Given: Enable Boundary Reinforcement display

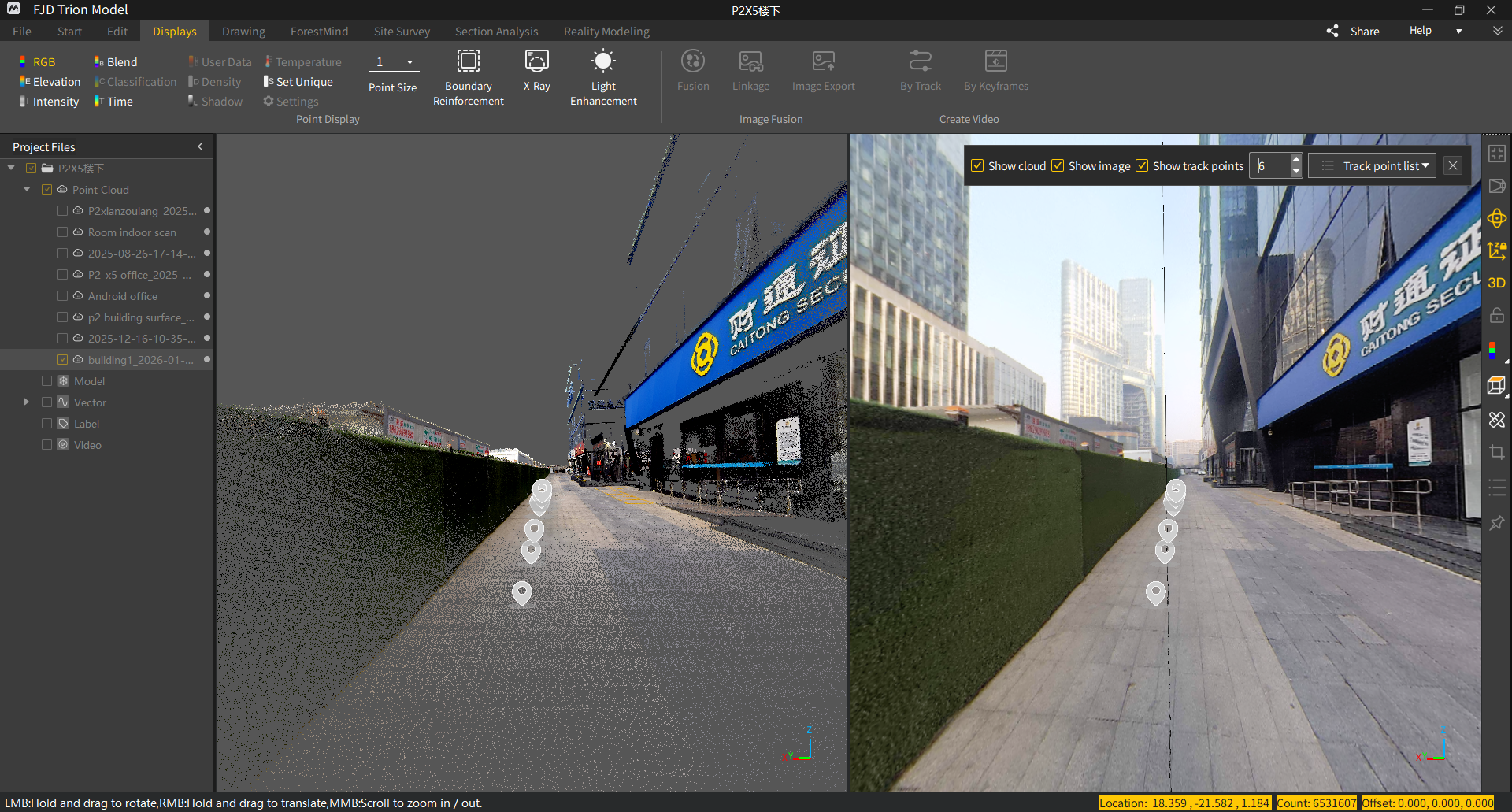Looking at the screenshot, I should click(x=468, y=77).
